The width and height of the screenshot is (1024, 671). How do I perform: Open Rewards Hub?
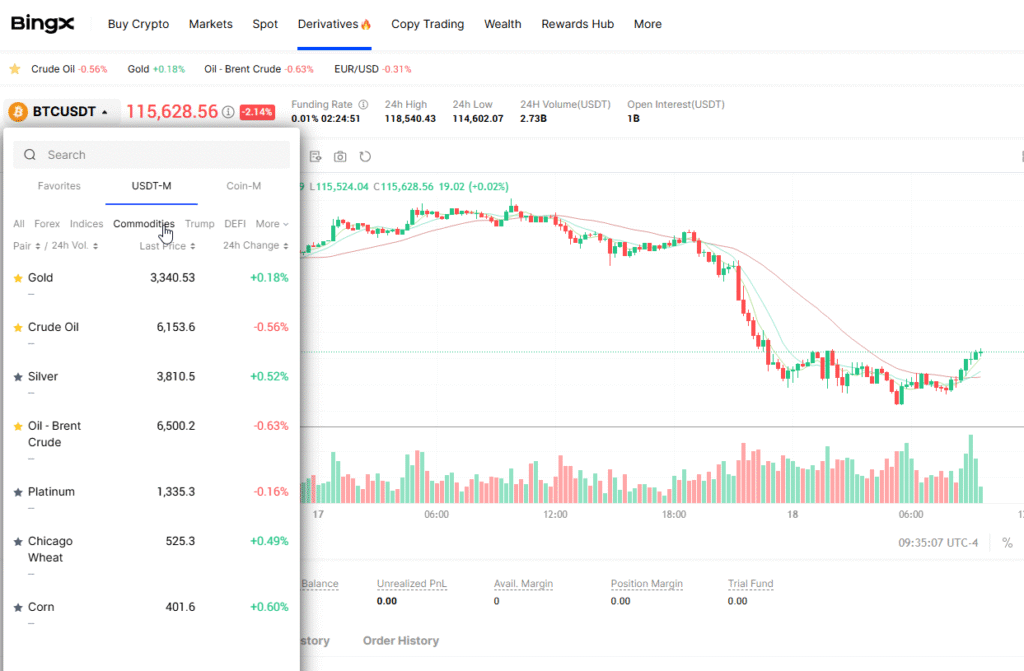(577, 24)
